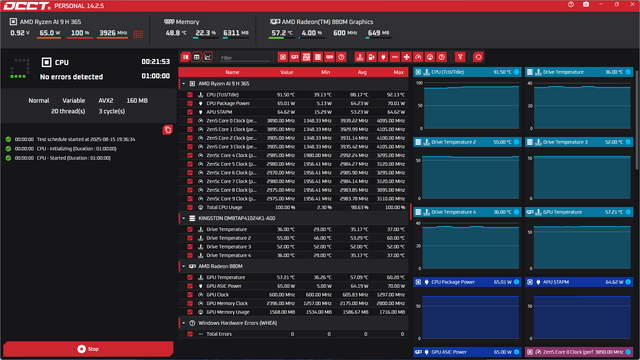Select the GPU Clock row

coord(293,295)
